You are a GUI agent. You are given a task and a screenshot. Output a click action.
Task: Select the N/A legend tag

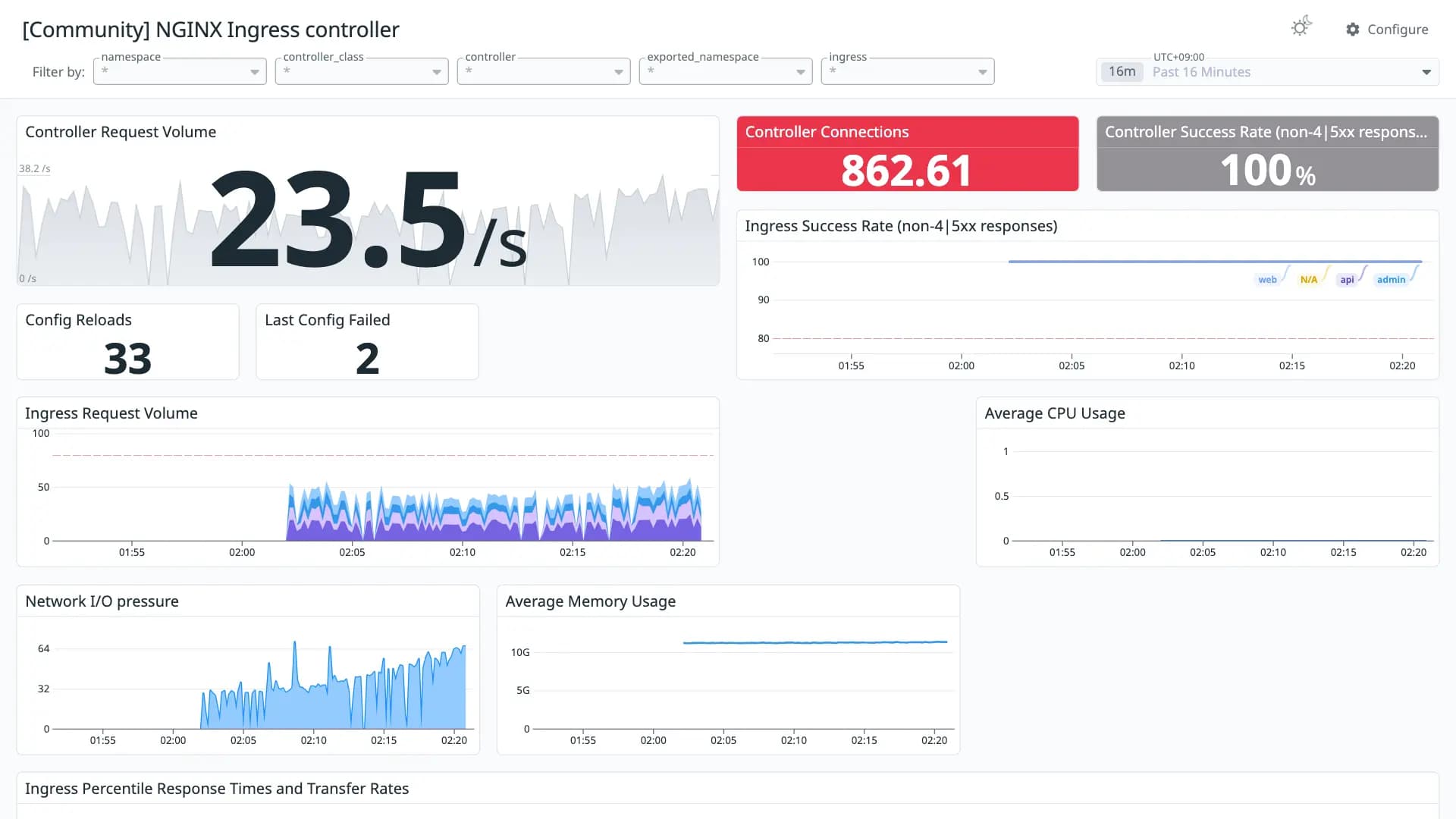point(1309,280)
